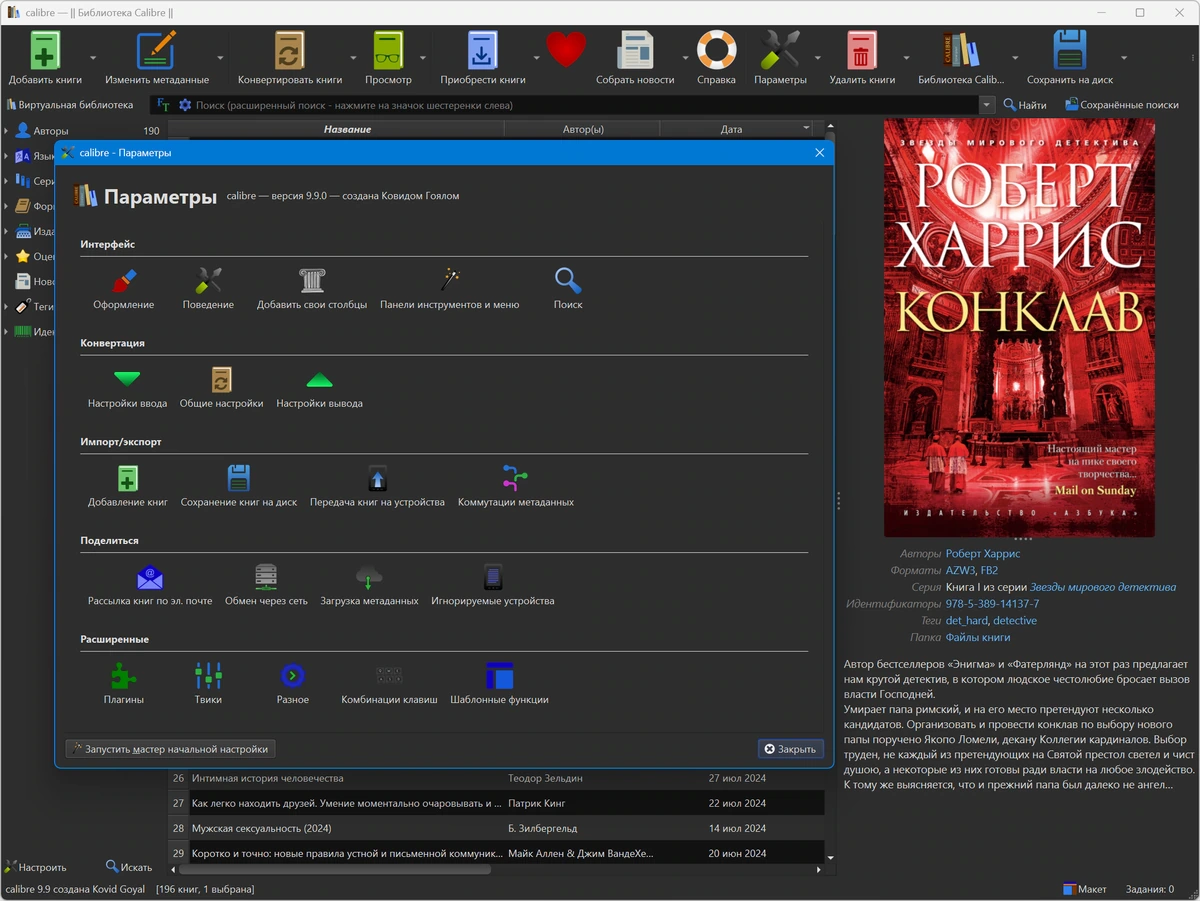Click Название column header
The image size is (1200, 901).
click(x=347, y=129)
